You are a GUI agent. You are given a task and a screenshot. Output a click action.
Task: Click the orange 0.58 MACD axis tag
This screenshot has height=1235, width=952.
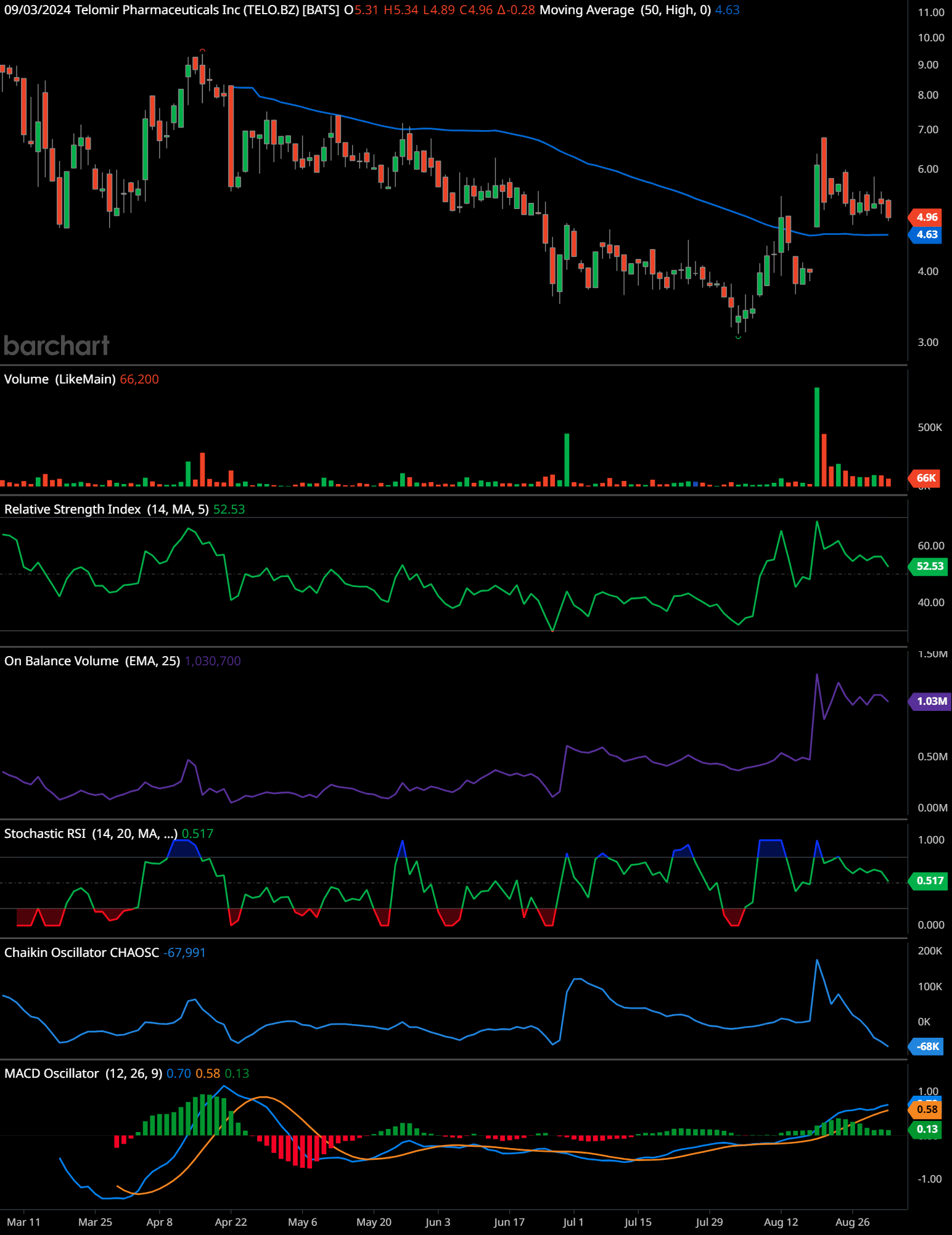tap(925, 1109)
